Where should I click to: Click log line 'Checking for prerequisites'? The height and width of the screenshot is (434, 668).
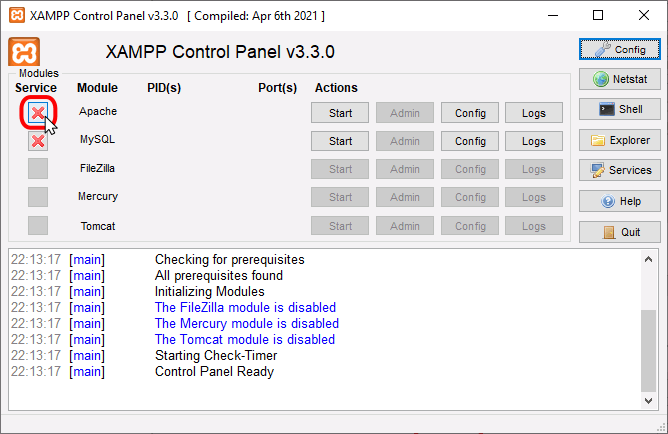point(230,259)
